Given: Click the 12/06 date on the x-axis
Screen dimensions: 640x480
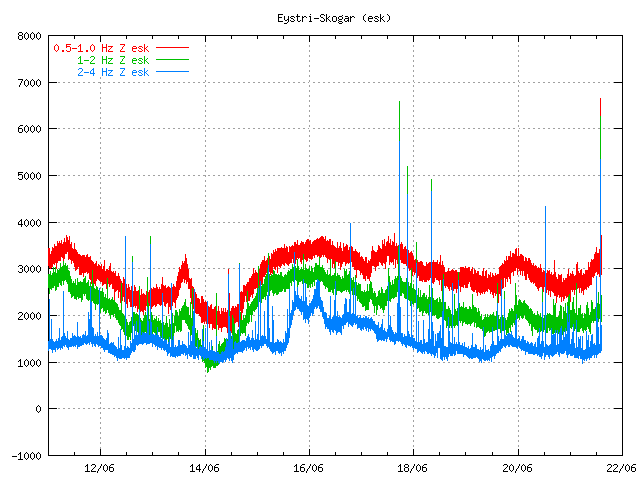Looking at the screenshot, I should [99, 467].
